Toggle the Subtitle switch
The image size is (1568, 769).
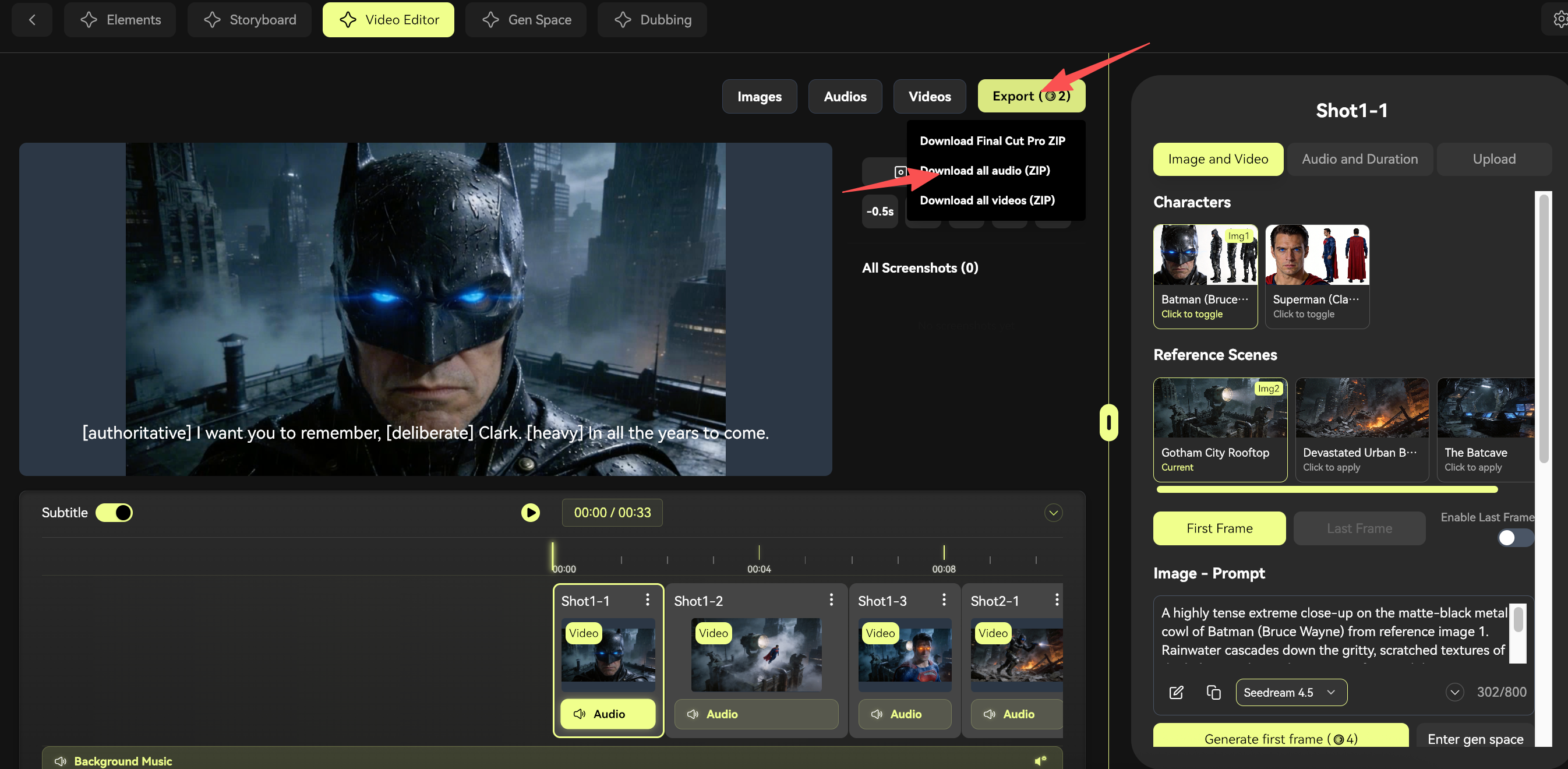coord(114,513)
